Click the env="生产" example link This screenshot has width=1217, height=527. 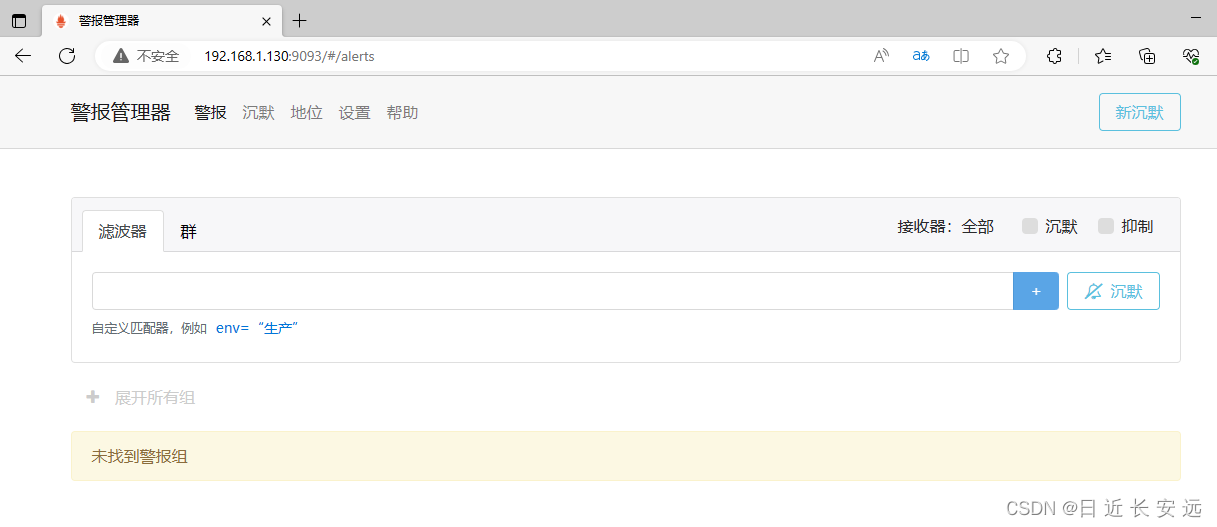(x=257, y=328)
